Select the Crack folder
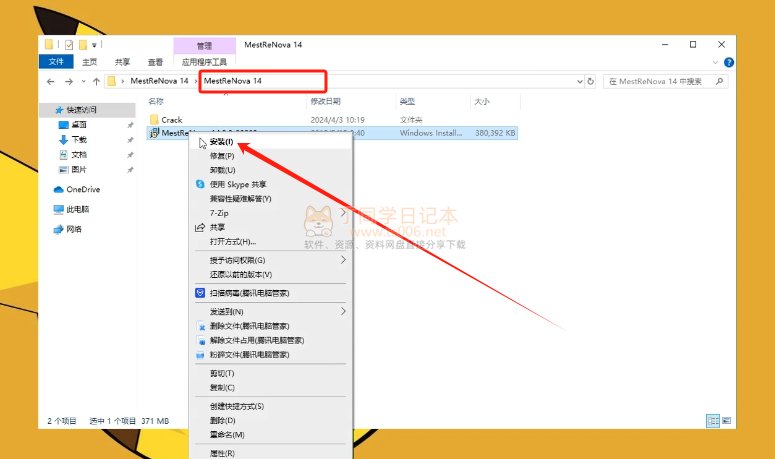 [172, 120]
